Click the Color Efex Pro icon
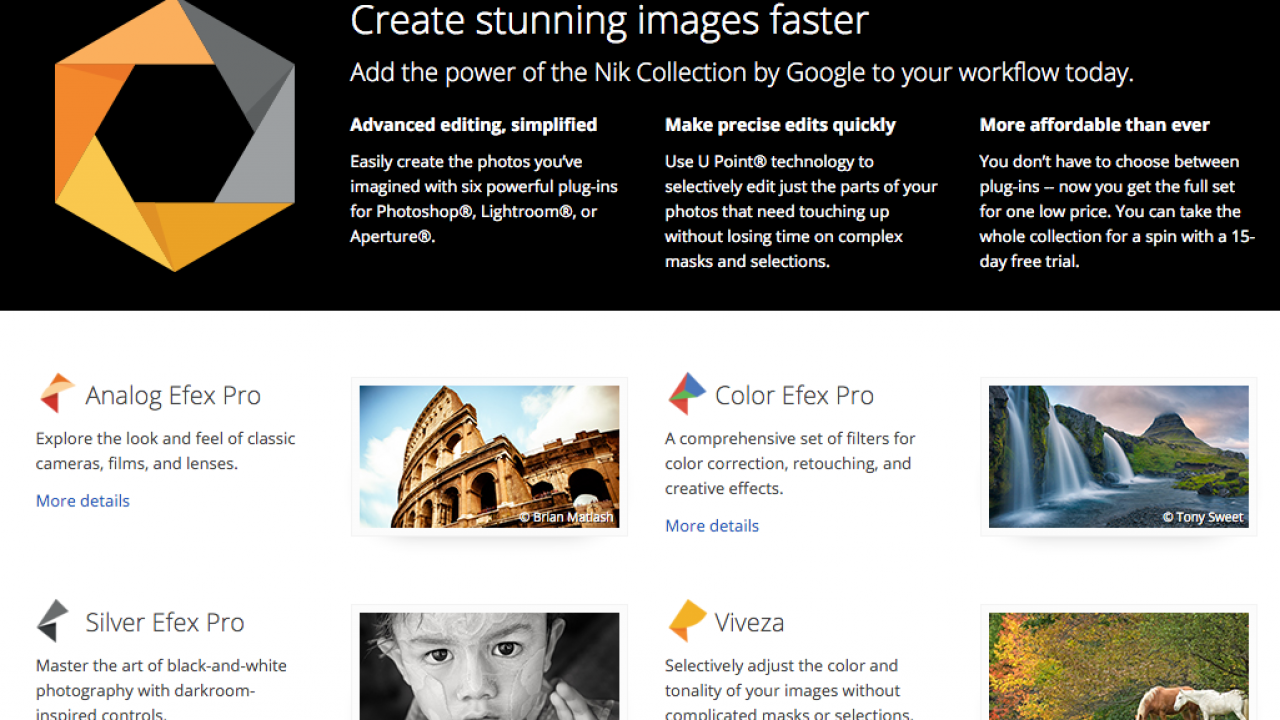Screen dimensions: 1280x720 click(686, 394)
